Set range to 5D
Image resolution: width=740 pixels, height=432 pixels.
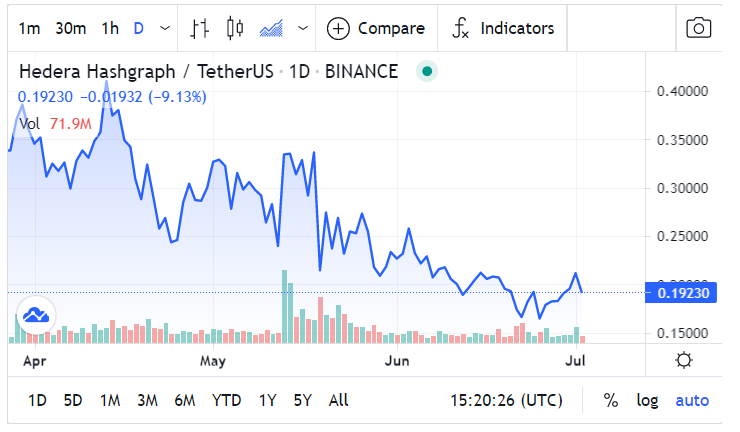pyautogui.click(x=73, y=400)
